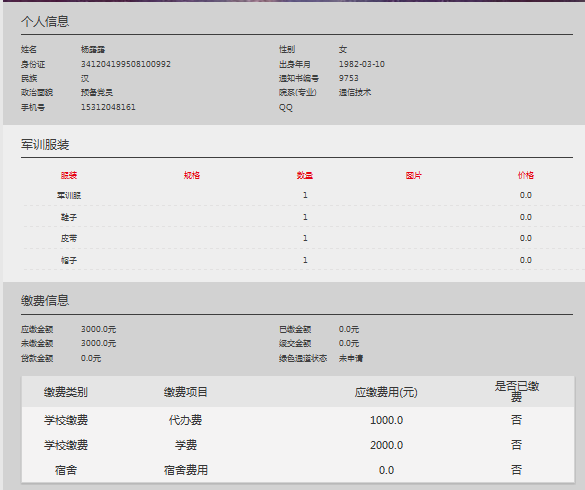Select the ID number 341204199508100992
Viewport: 585px width, 490px height.
click(126, 64)
